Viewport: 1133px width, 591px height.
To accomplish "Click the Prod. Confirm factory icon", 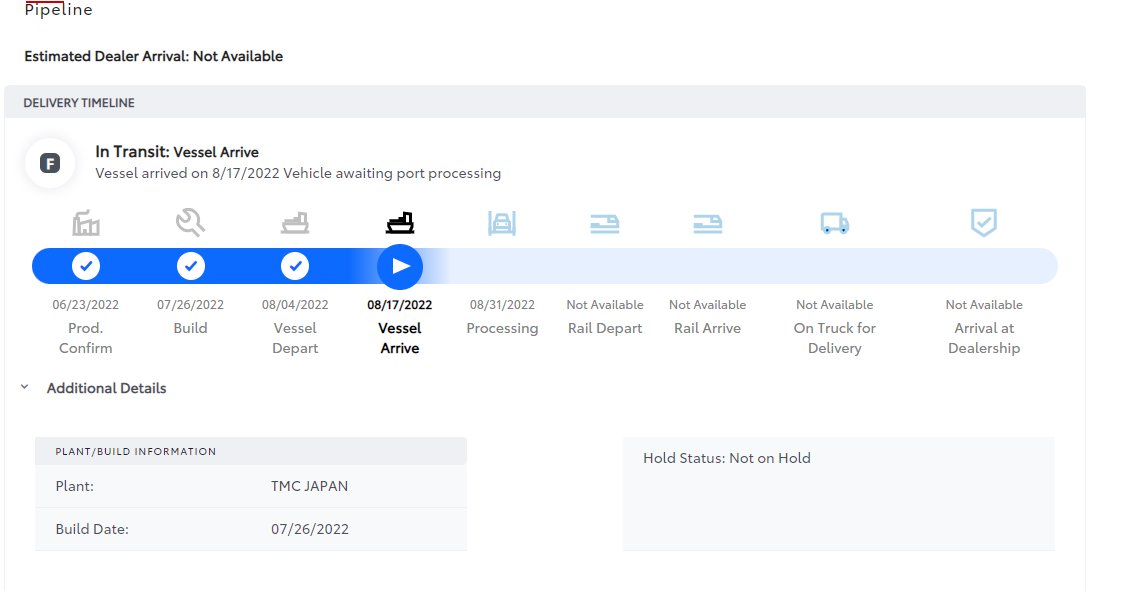I will (85, 223).
